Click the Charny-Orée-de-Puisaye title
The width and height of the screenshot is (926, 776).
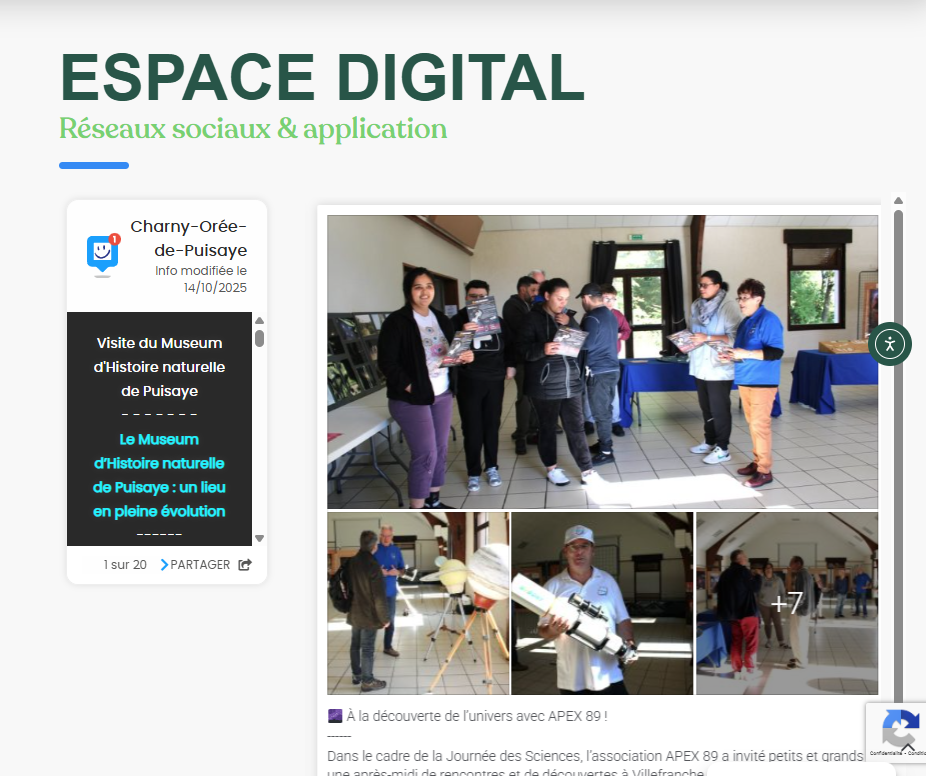coord(188,238)
